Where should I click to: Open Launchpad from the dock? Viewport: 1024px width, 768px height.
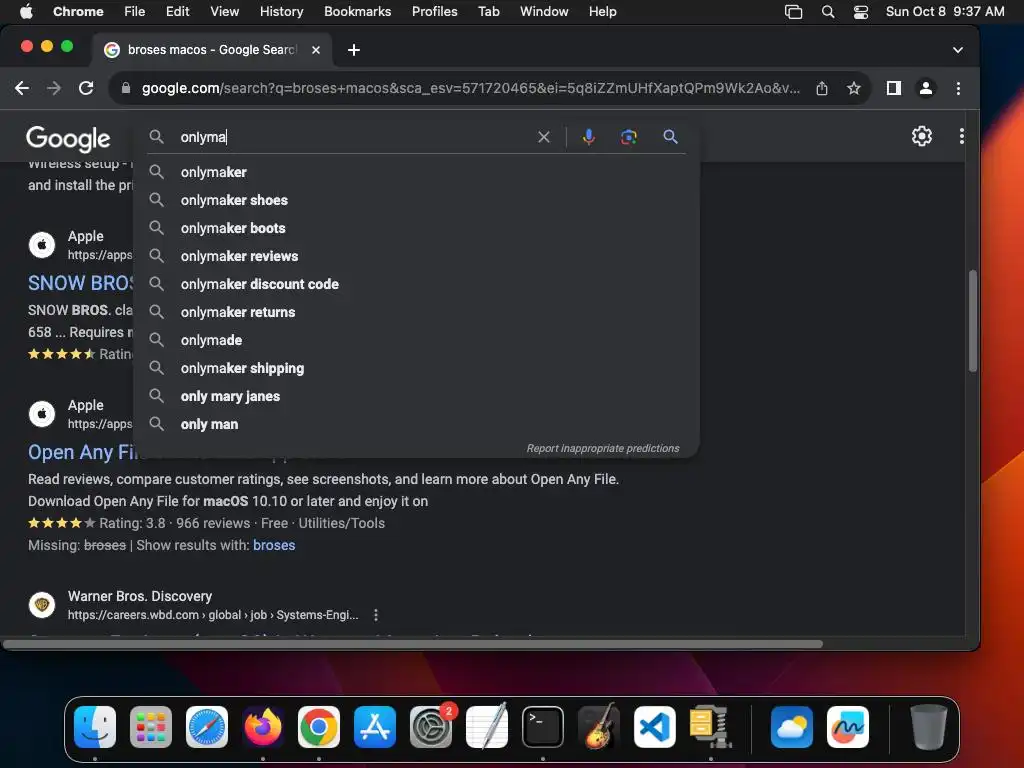coord(151,727)
